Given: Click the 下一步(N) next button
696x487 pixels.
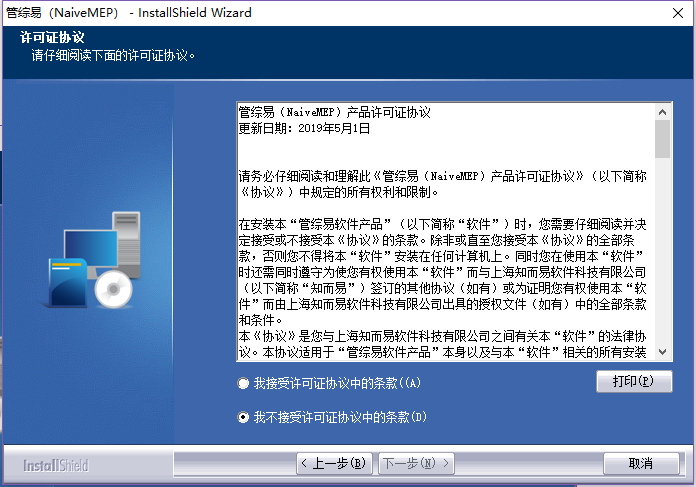Looking at the screenshot, I should pyautogui.click(x=416, y=463).
